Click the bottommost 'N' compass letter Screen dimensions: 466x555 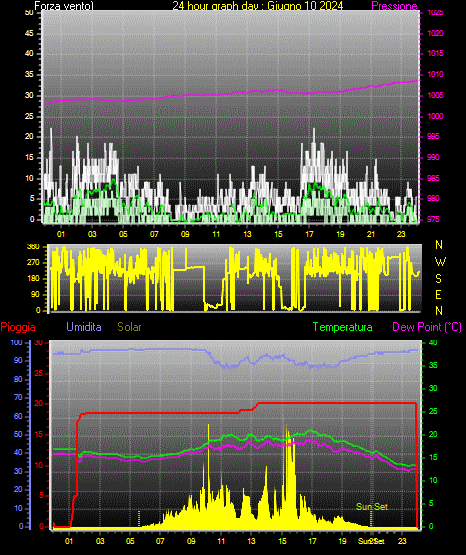[x=439, y=311]
